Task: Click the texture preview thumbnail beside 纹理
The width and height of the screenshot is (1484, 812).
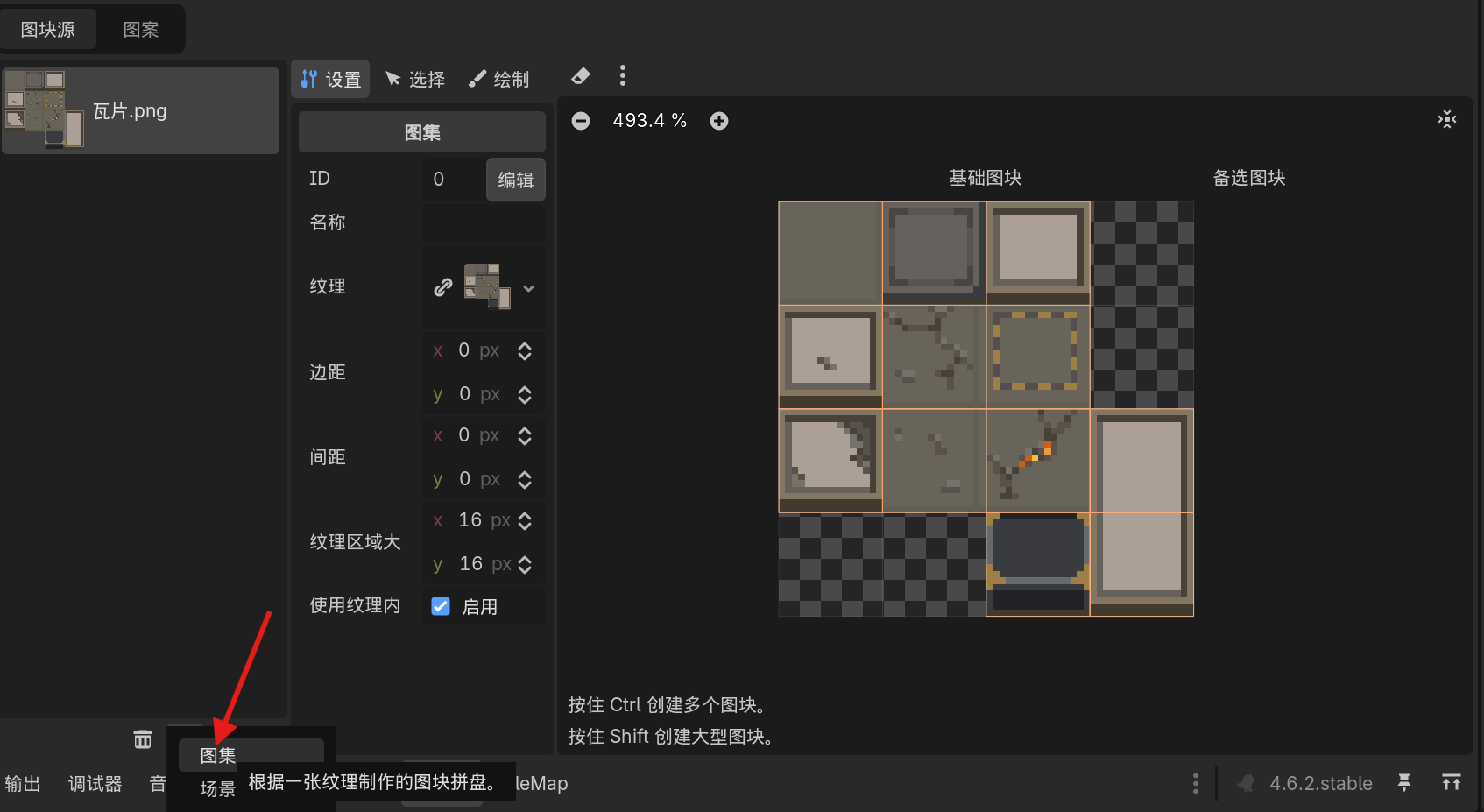Action: (487, 286)
